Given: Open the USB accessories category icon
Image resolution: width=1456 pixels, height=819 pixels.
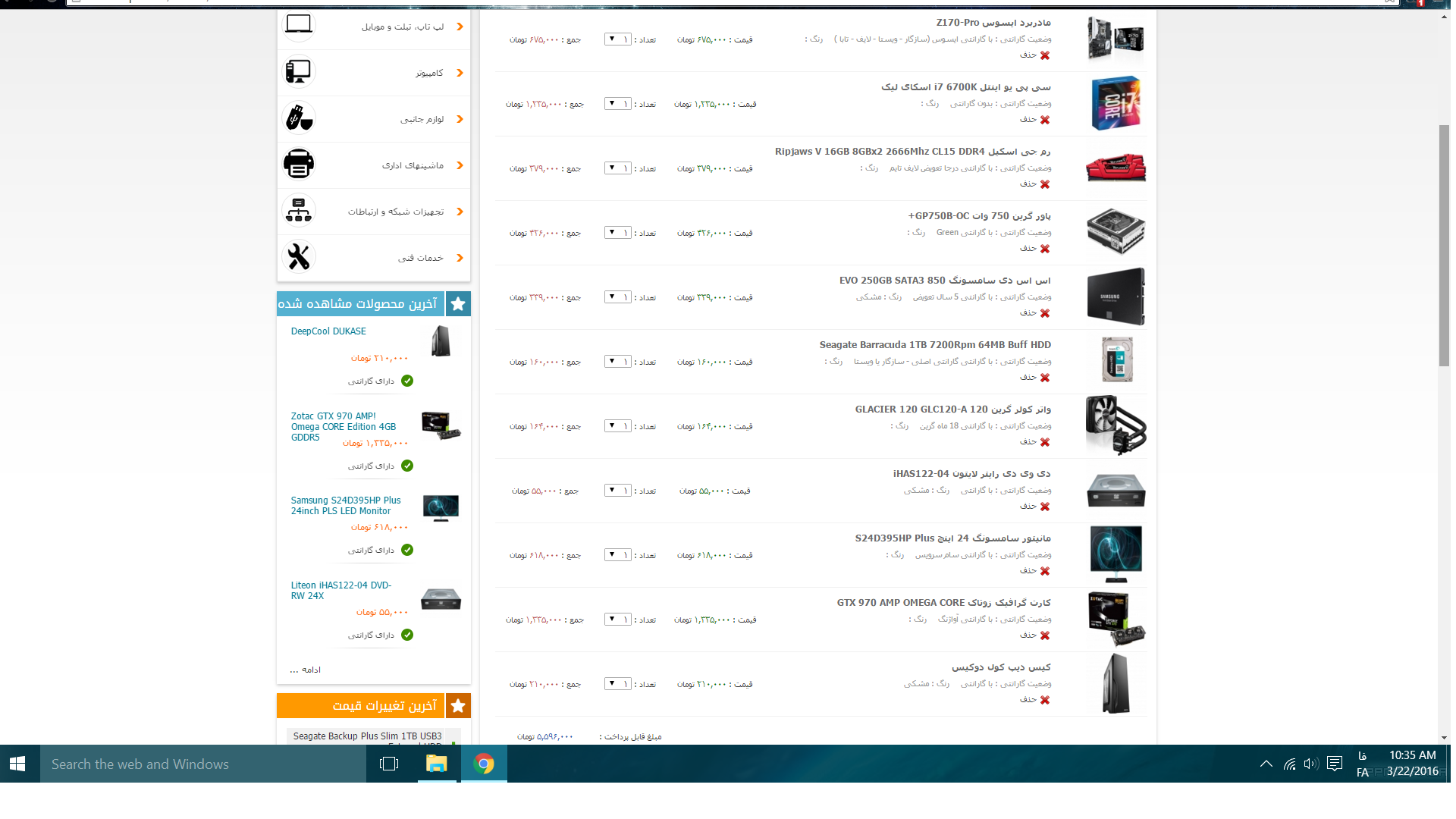Looking at the screenshot, I should tap(299, 118).
